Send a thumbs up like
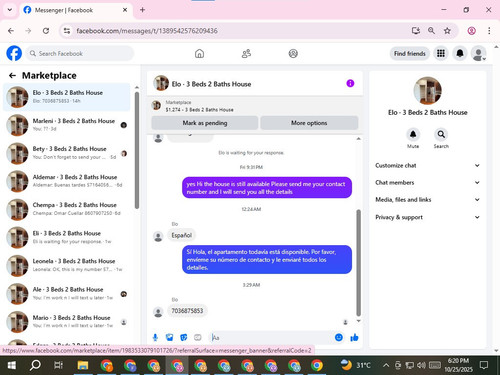Viewport: 500px width, 375px height. click(x=354, y=338)
